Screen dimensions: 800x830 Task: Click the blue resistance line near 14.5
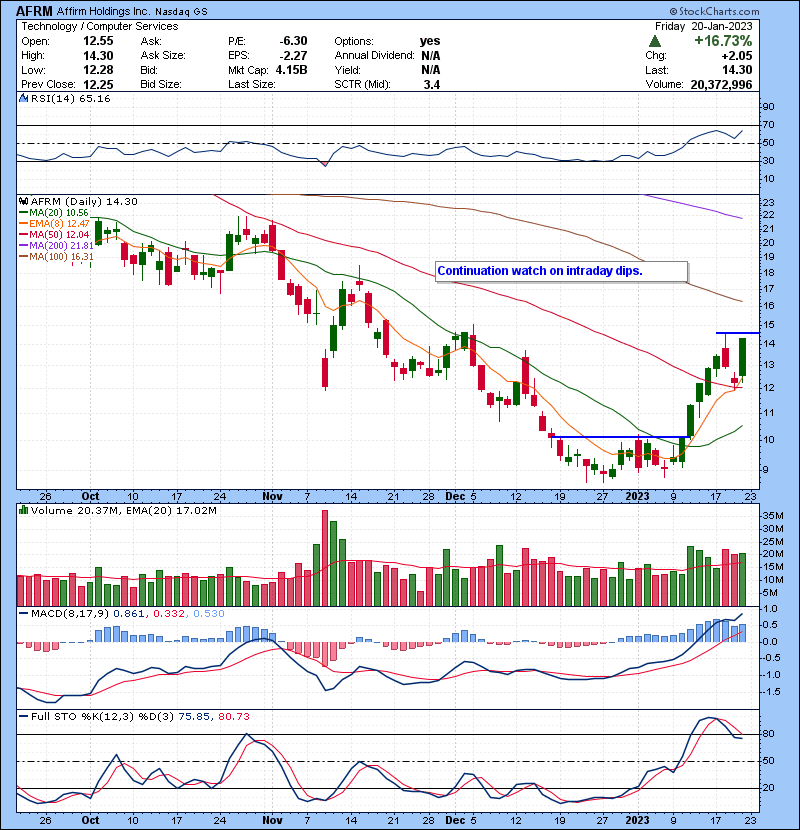tap(737, 332)
